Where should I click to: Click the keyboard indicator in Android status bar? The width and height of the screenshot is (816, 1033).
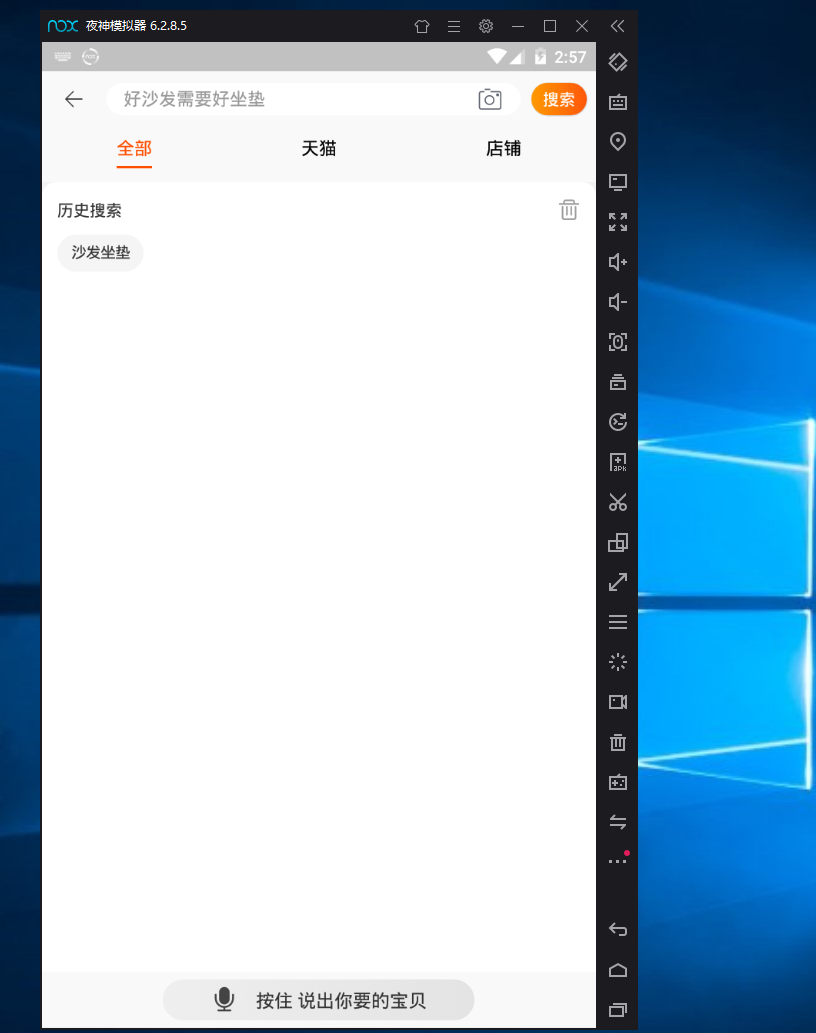pyautogui.click(x=63, y=57)
